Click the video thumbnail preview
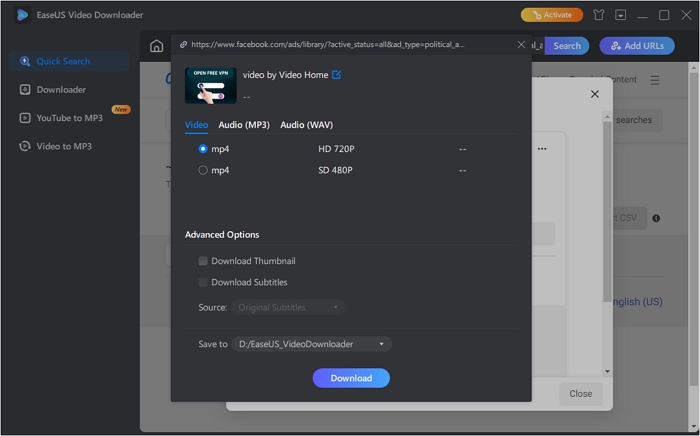 [211, 86]
